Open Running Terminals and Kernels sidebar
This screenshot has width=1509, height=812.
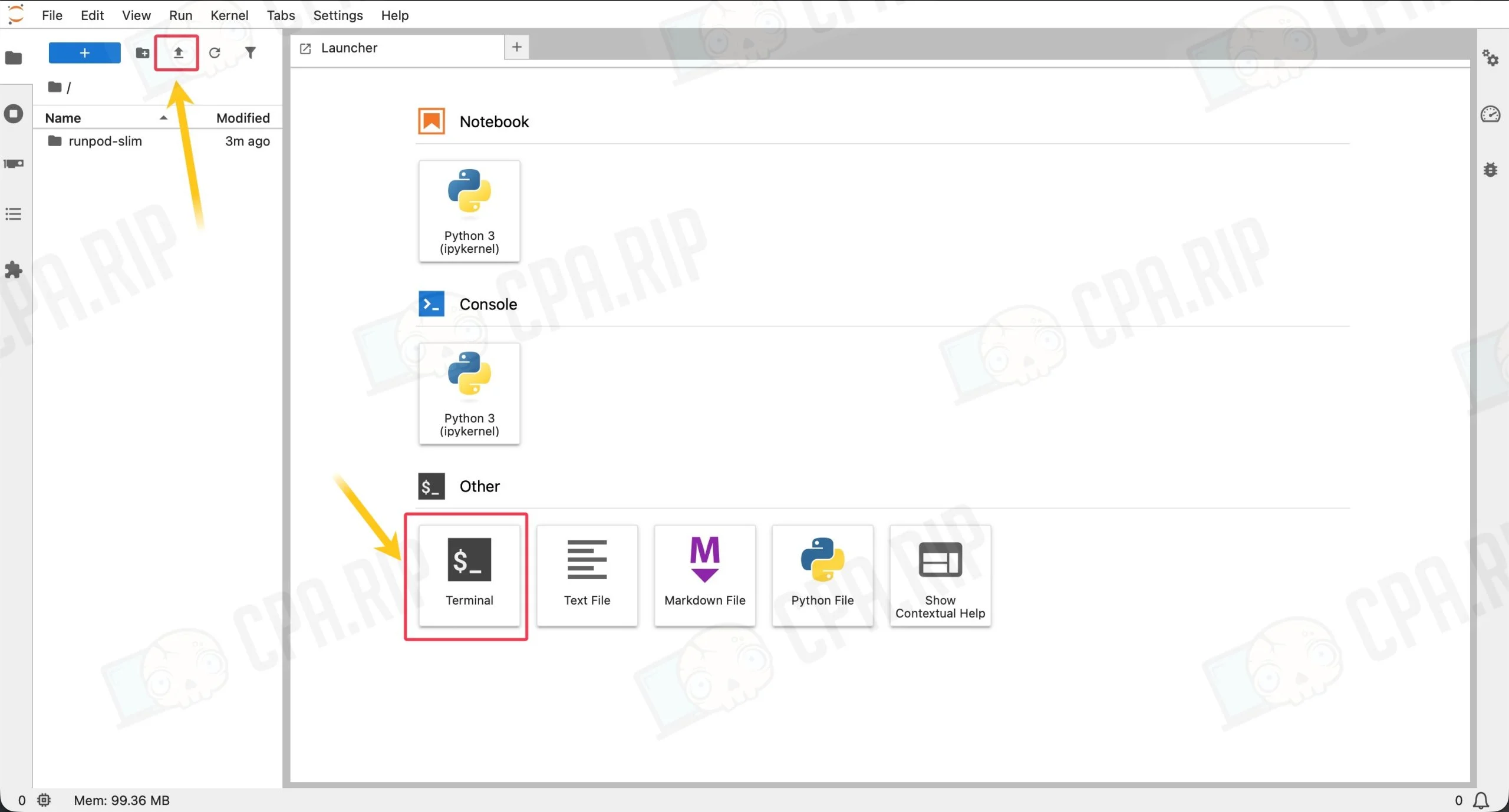pos(14,114)
